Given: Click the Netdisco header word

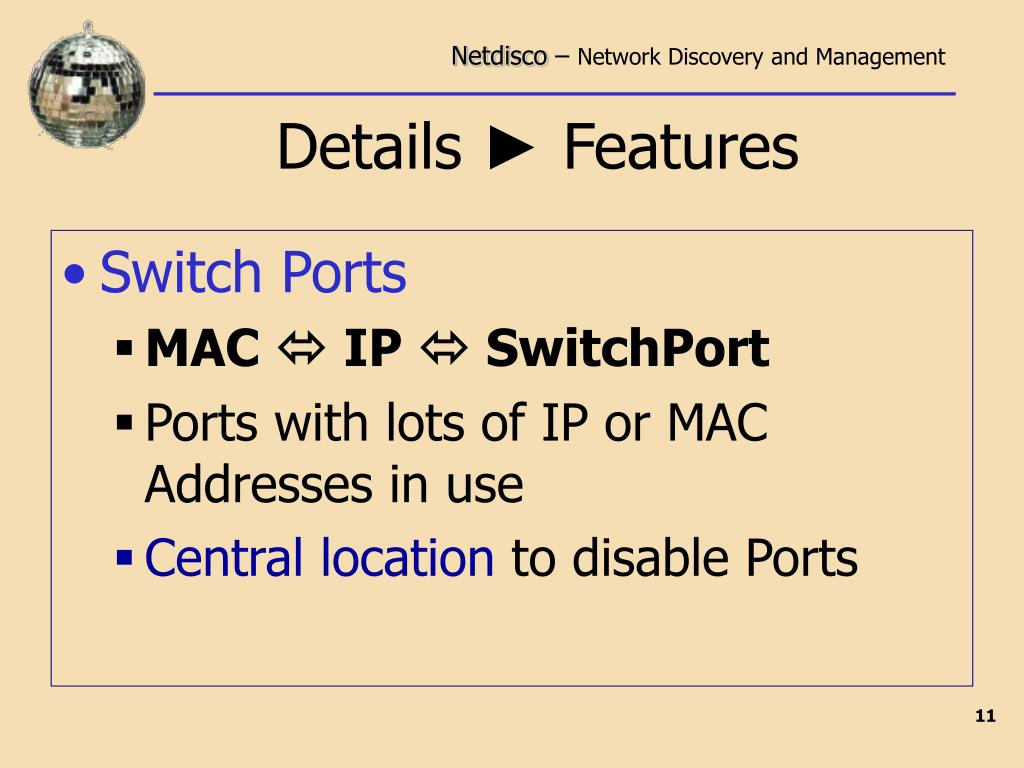Looking at the screenshot, I should pos(499,56).
